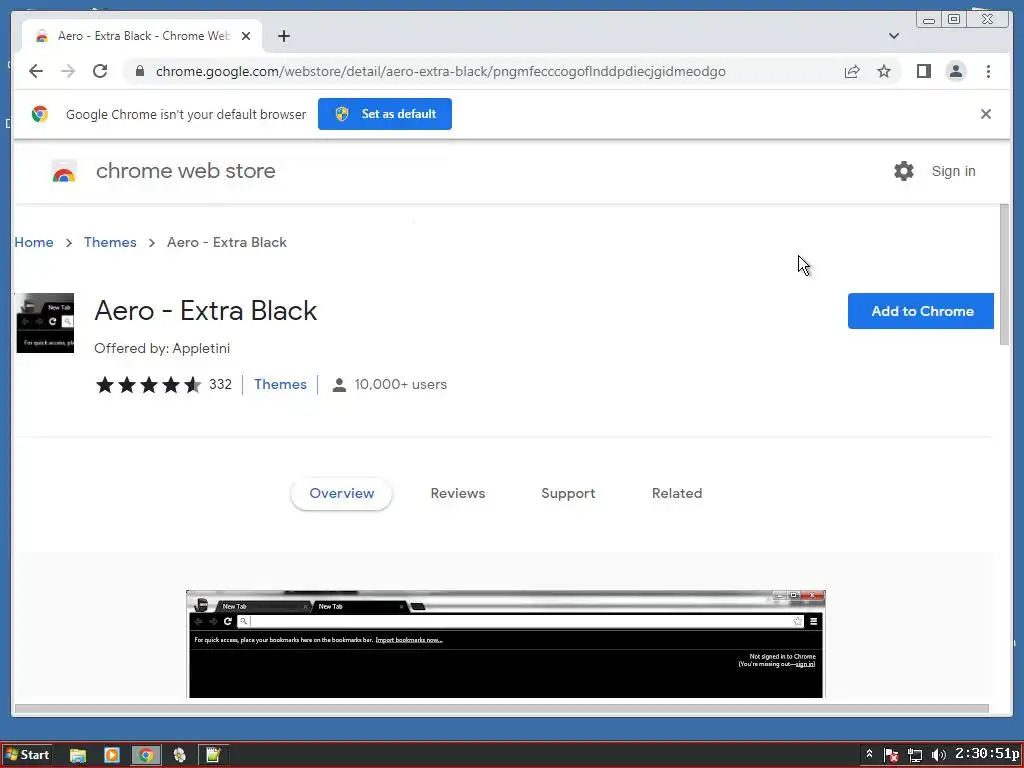Open the Chrome side panel
This screenshot has height=768, width=1024.
click(923, 71)
